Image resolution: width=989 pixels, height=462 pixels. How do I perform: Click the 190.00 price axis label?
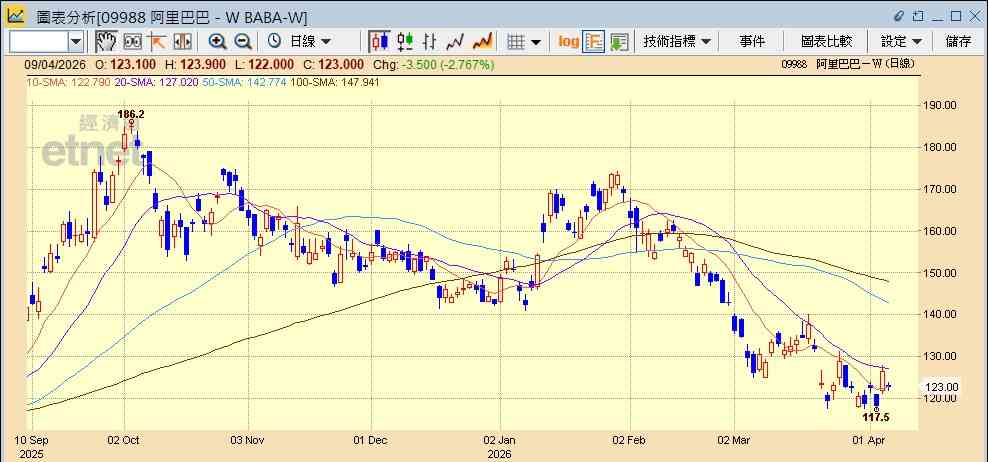941,105
